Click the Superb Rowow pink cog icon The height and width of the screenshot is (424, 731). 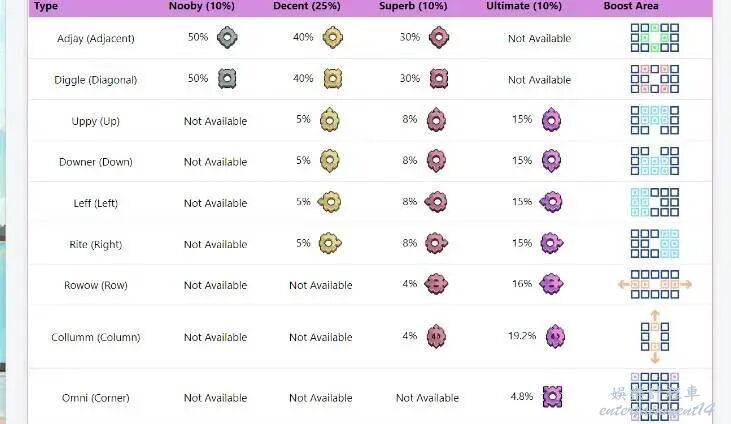(437, 284)
